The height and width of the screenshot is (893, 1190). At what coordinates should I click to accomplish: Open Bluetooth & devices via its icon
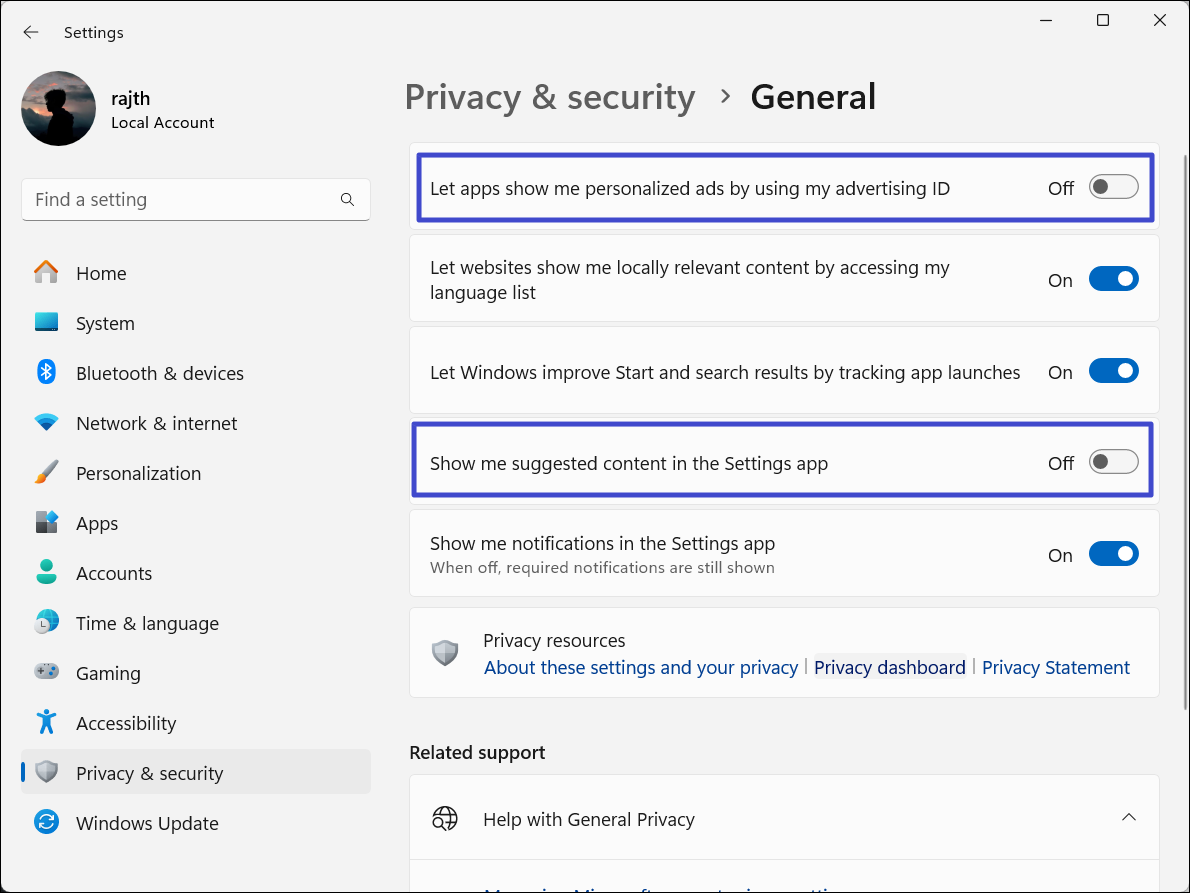click(46, 373)
